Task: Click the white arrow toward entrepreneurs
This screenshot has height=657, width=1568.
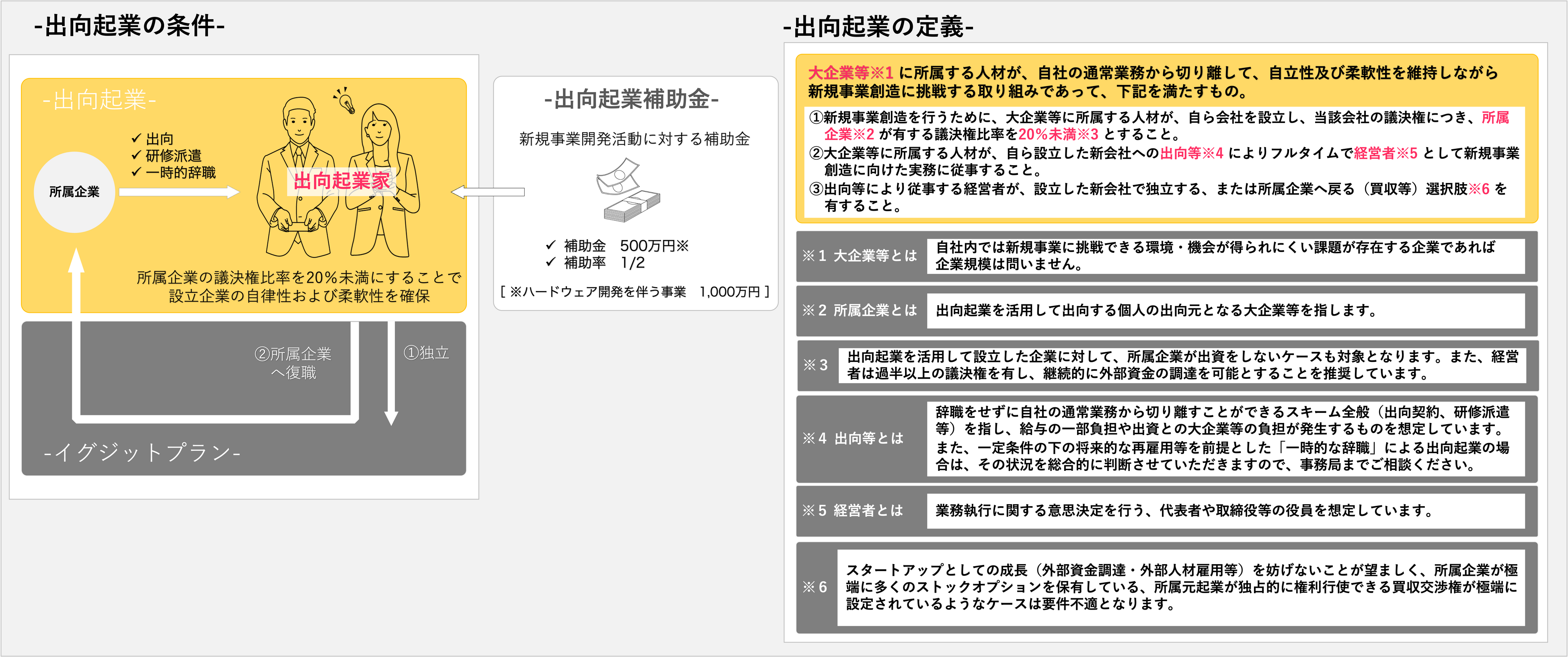Action: (179, 193)
